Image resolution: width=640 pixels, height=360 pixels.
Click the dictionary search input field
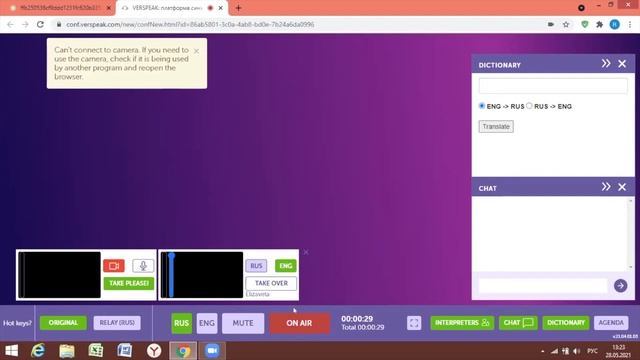[553, 86]
